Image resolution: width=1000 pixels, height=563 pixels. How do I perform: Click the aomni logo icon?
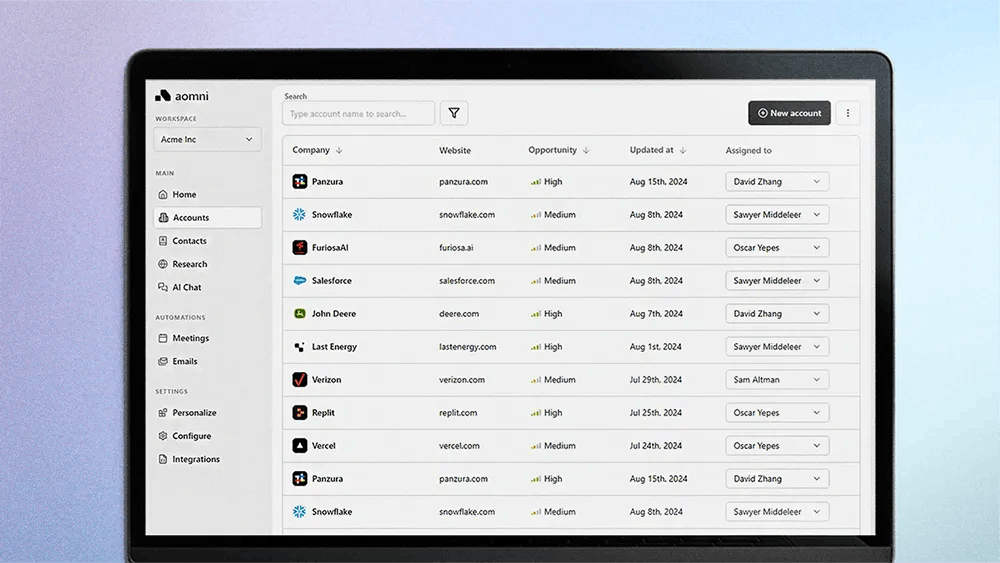tap(163, 96)
